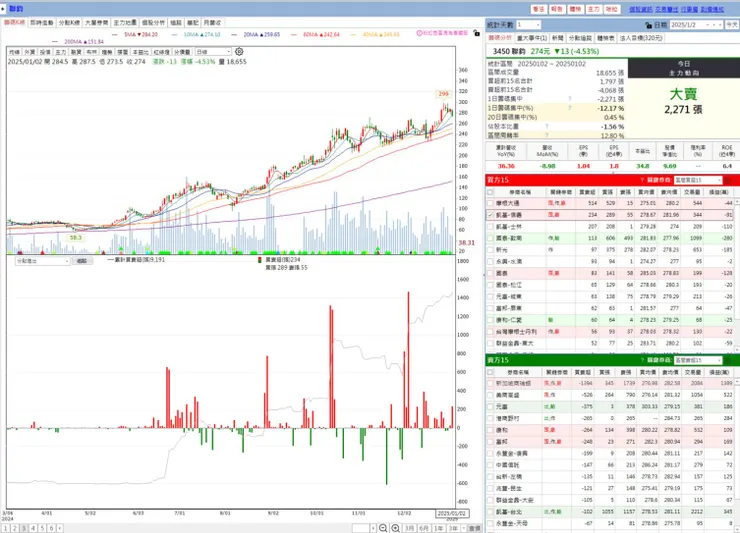
Task: Switch to 個股分析 tab
Action: click(x=153, y=23)
